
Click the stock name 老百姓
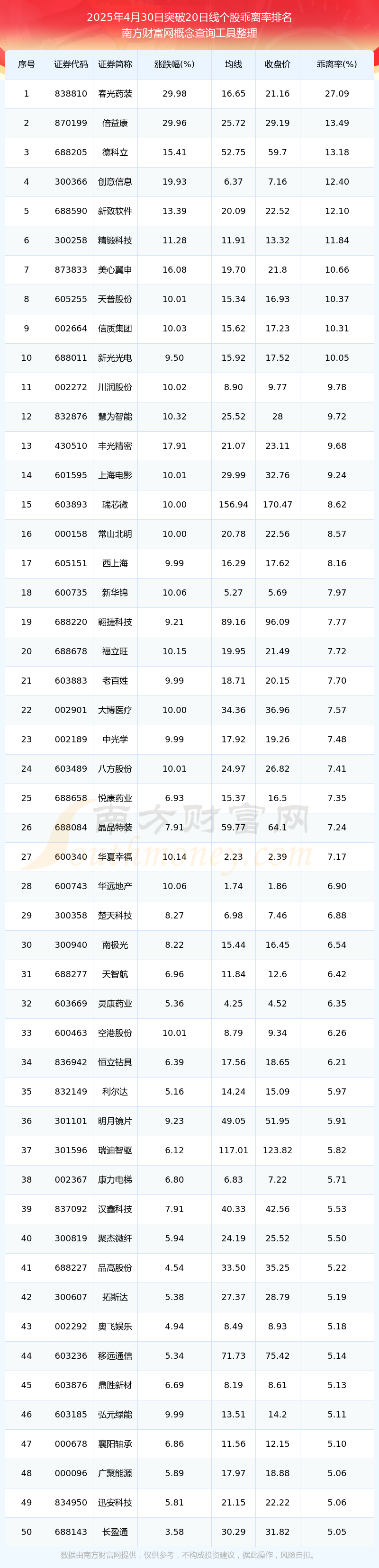tap(115, 680)
